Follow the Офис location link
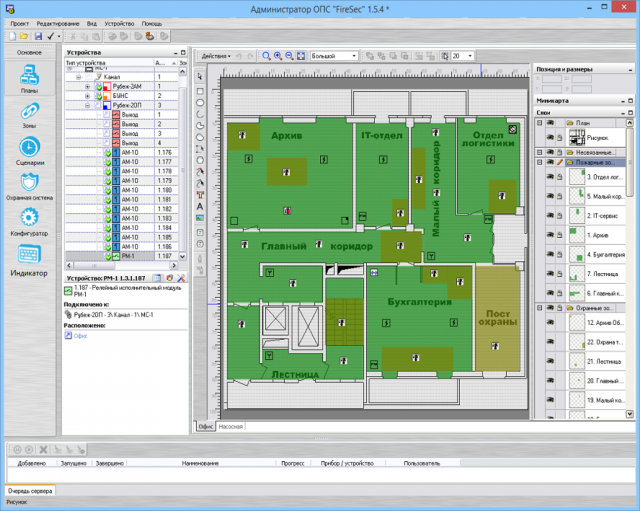This screenshot has height=511, width=640. pyautogui.click(x=80, y=336)
